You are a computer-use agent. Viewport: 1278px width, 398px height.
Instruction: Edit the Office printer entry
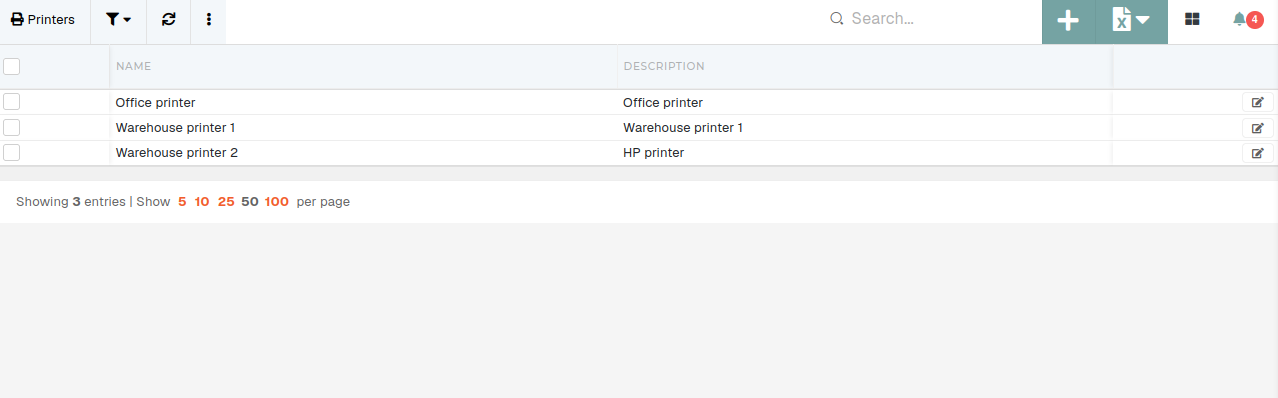click(x=1257, y=102)
